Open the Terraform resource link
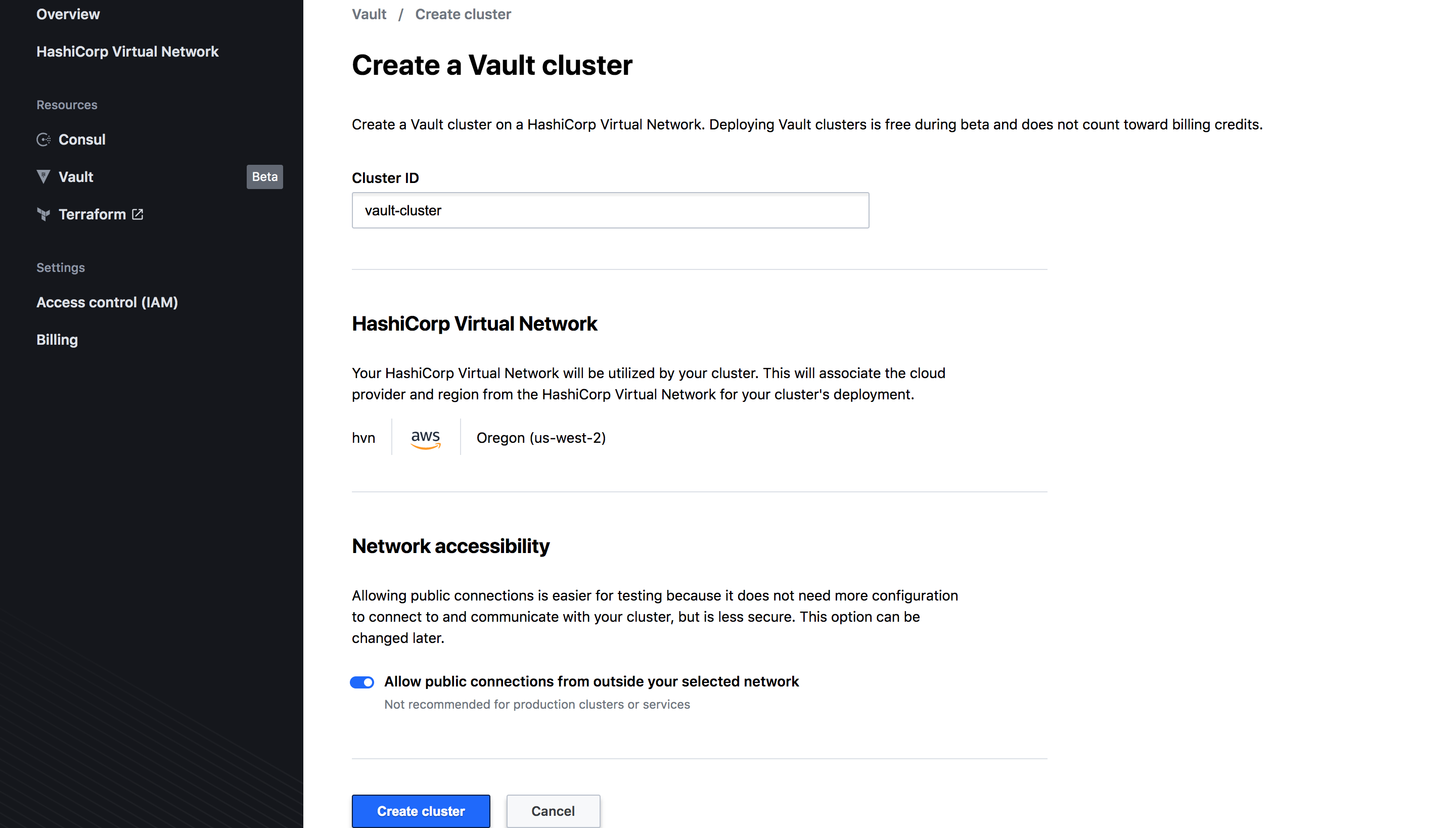Image resolution: width=1456 pixels, height=828 pixels. (x=92, y=214)
